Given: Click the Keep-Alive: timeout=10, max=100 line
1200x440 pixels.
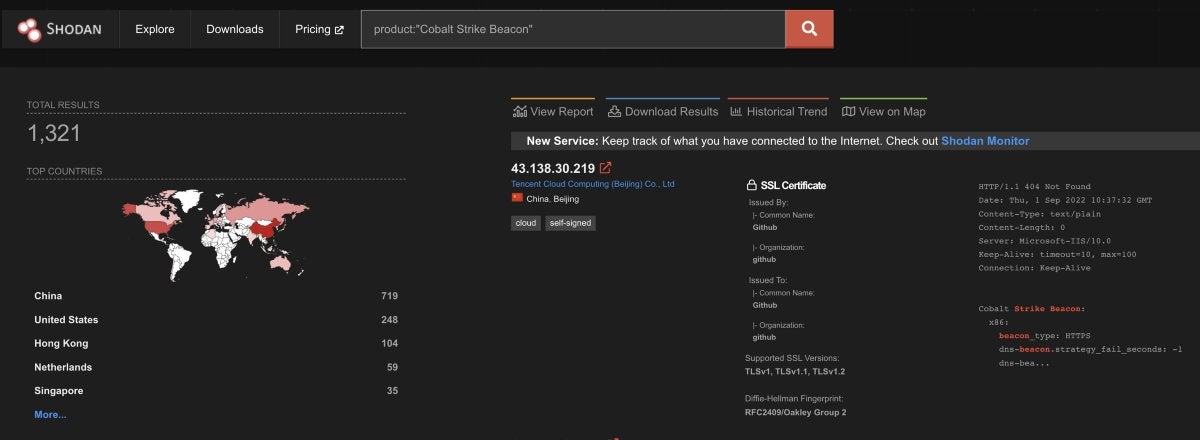Looking at the screenshot, I should (1057, 255).
